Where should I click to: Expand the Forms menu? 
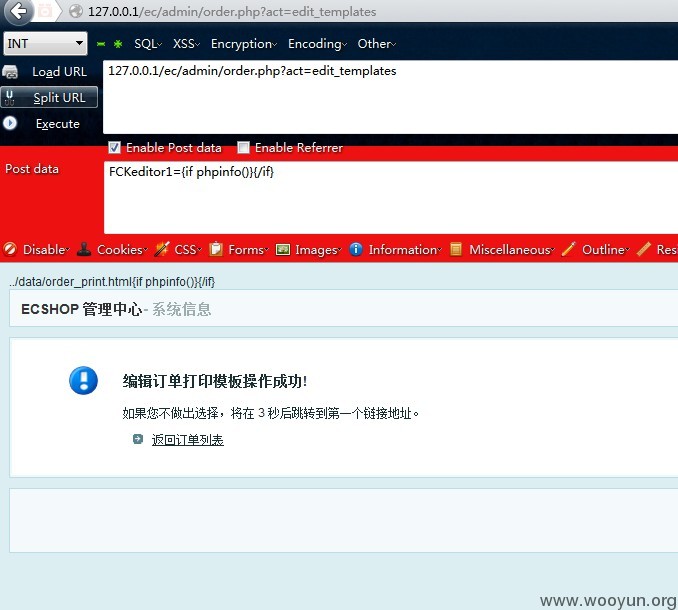248,249
